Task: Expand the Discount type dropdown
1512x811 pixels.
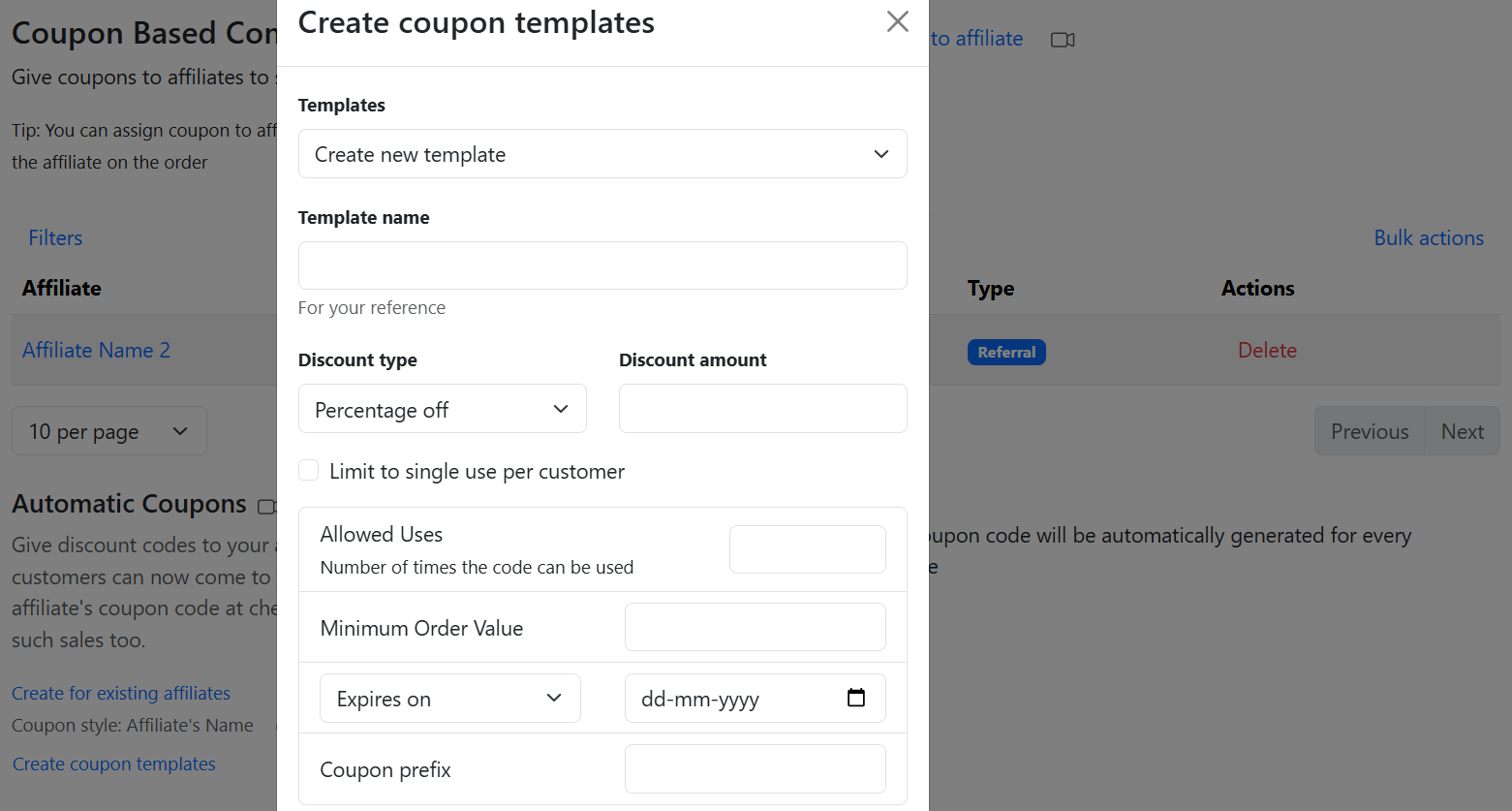Action: [x=443, y=409]
